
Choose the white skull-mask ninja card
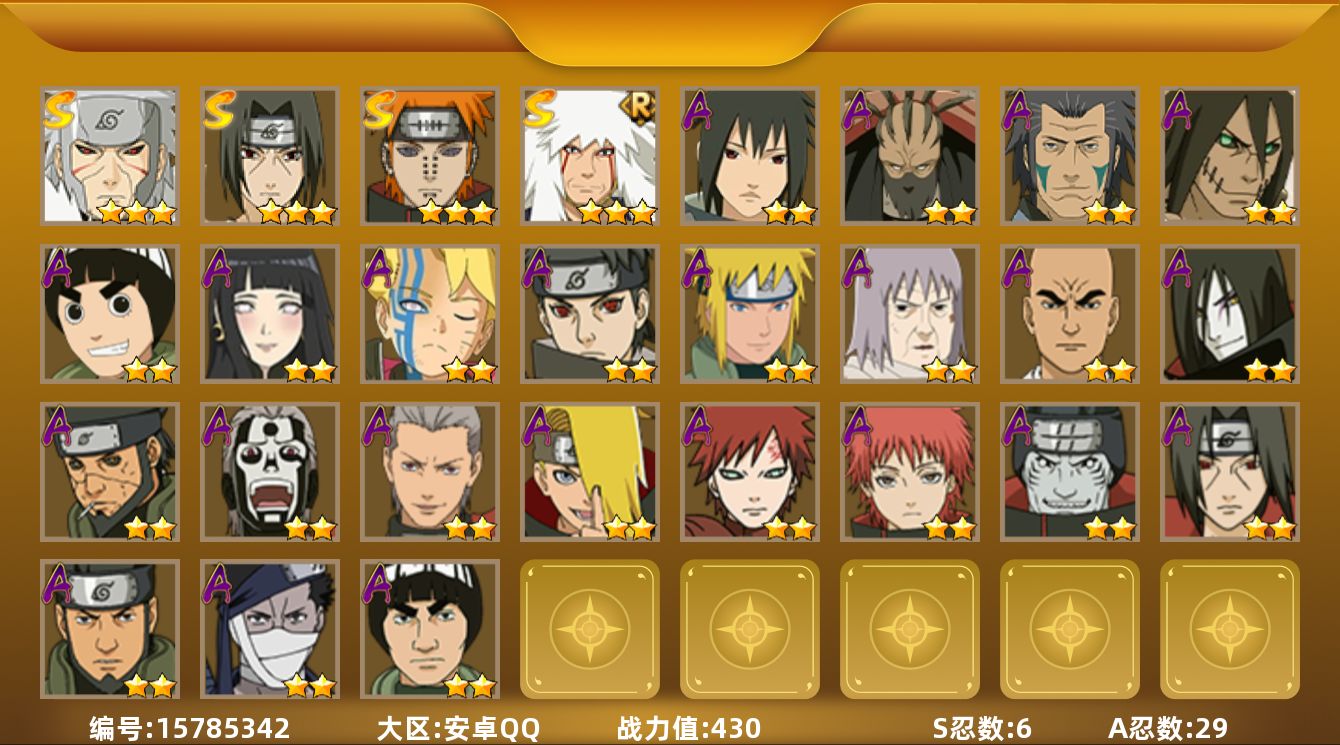click(270, 472)
